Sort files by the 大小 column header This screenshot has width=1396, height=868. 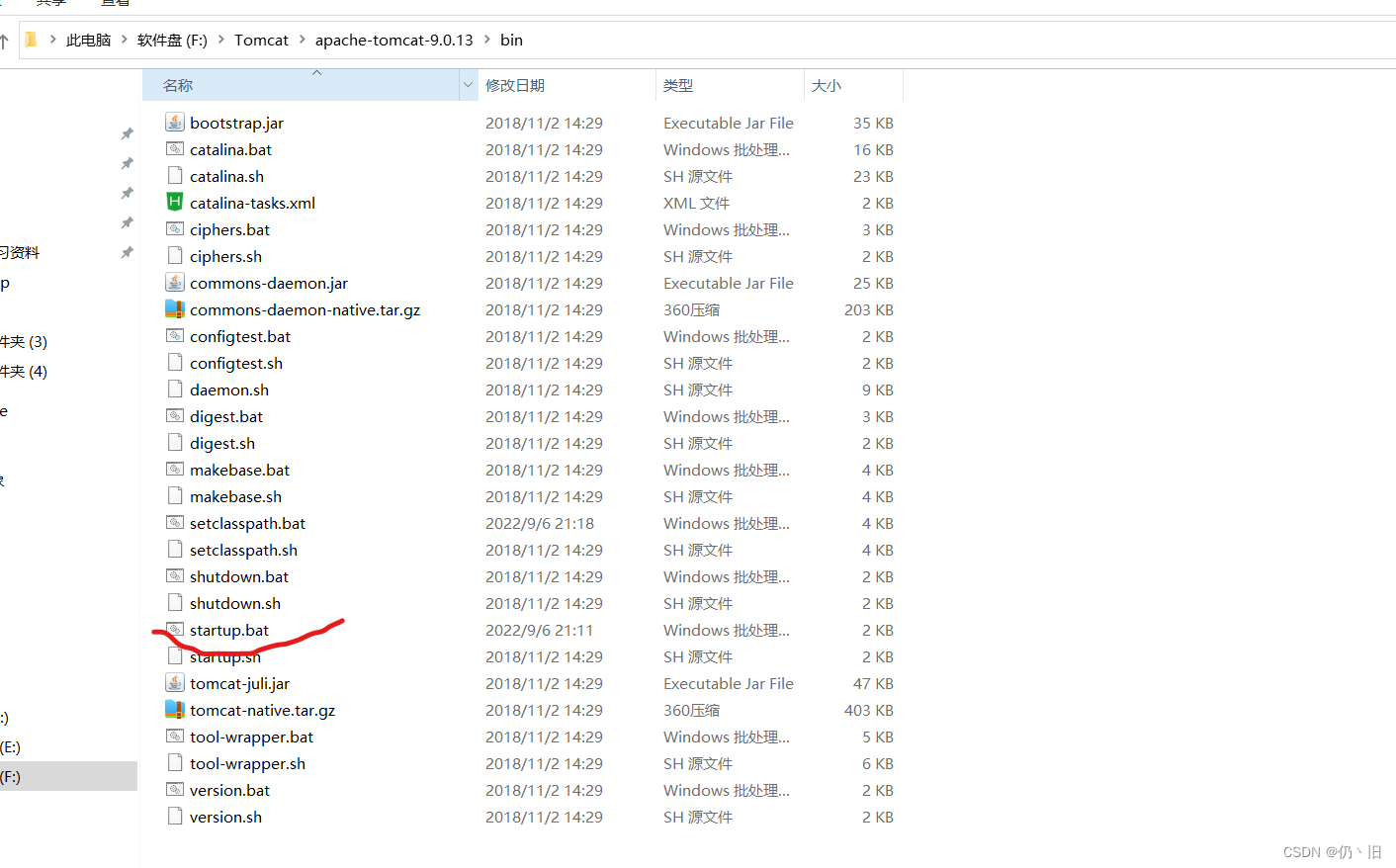tap(853, 85)
